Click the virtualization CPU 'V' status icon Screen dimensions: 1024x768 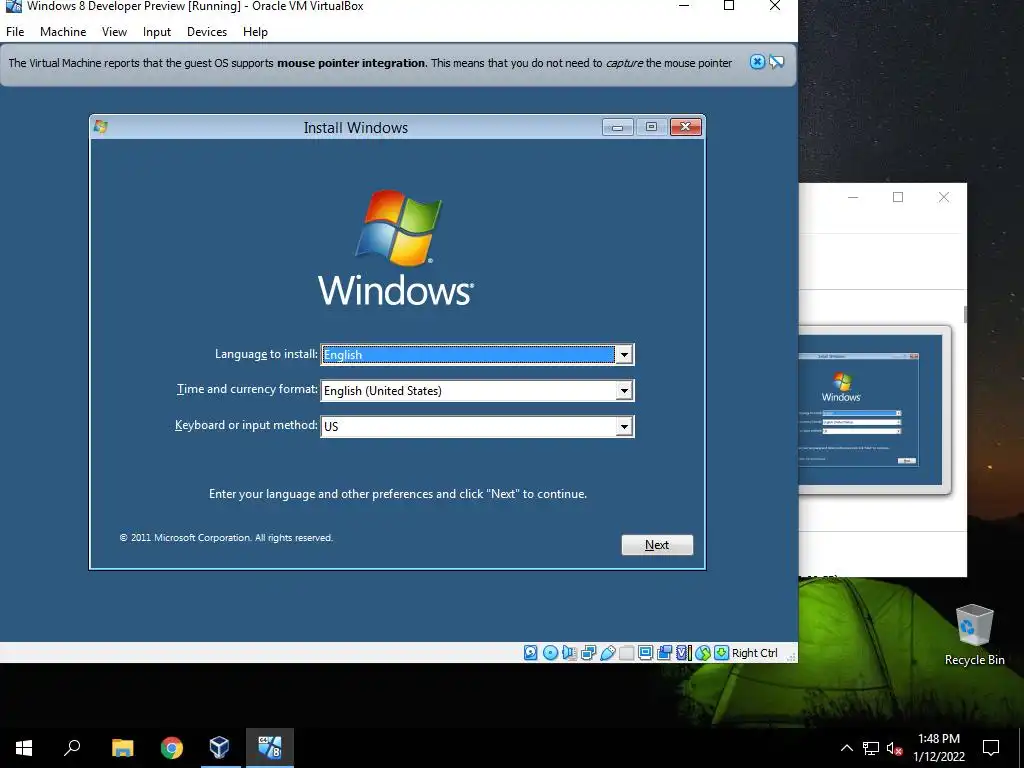pos(684,652)
